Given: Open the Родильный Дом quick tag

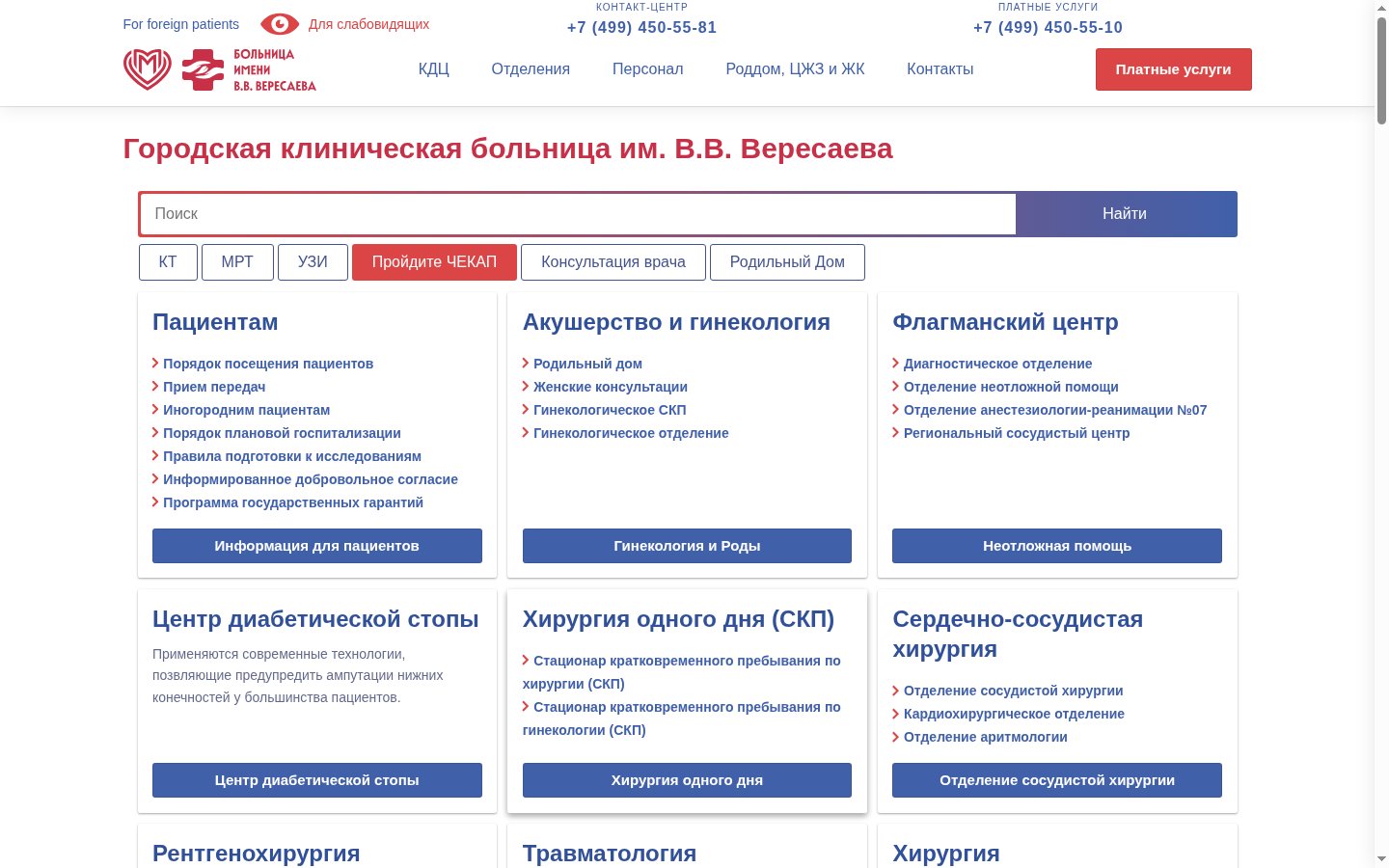Looking at the screenshot, I should pos(787,262).
